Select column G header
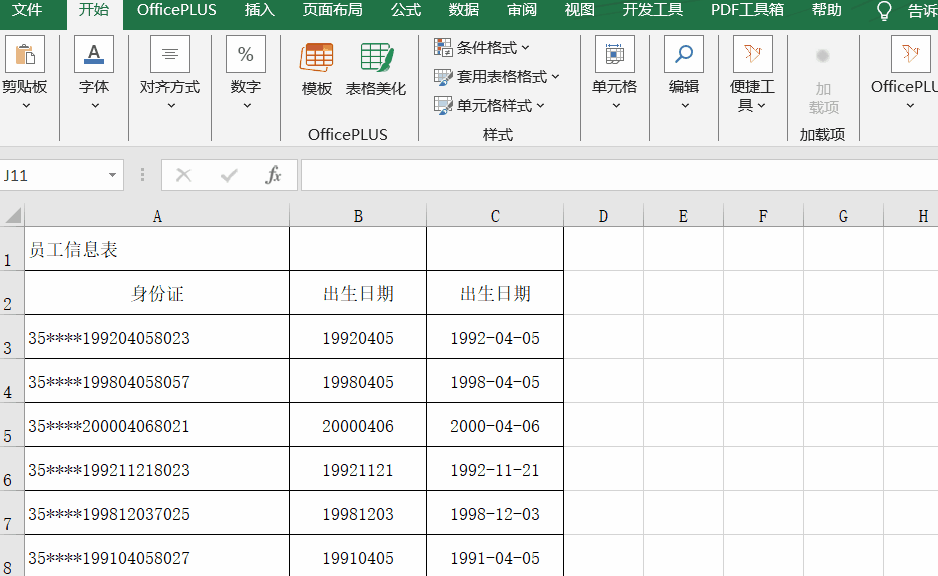Viewport: 938px width, 576px height. coord(843,216)
